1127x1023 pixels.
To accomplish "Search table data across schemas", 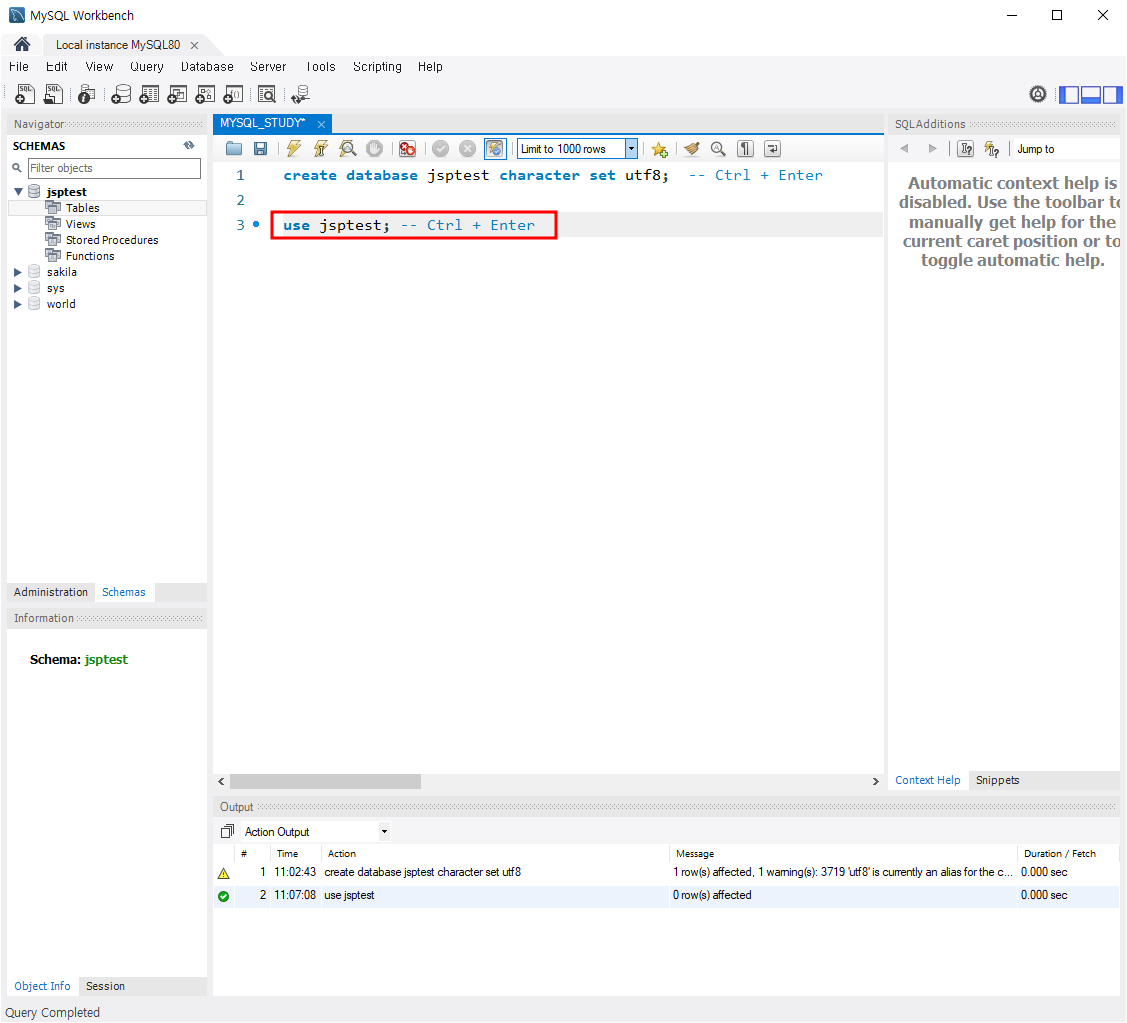I will 267,94.
